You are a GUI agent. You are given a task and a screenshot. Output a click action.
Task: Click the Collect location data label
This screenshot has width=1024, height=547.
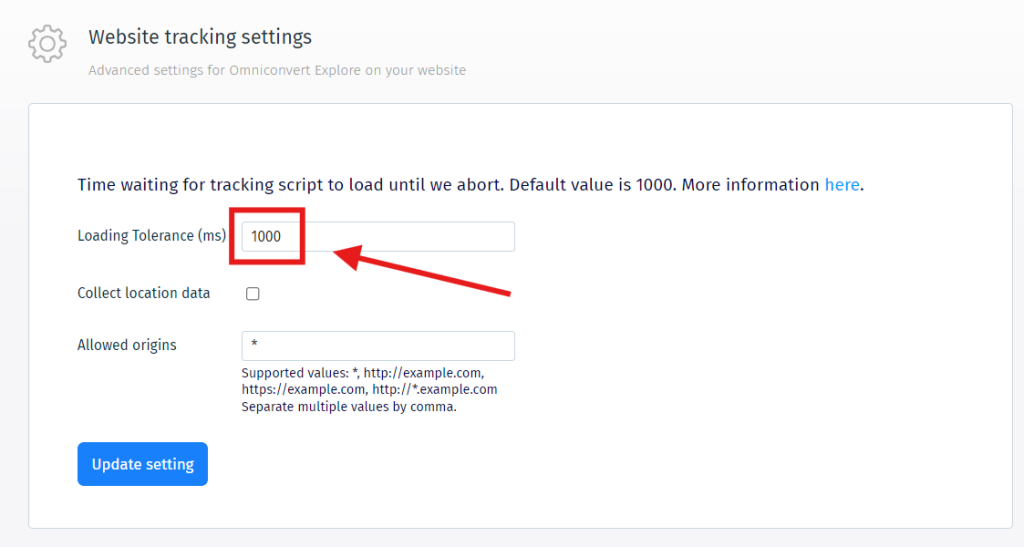(x=144, y=294)
